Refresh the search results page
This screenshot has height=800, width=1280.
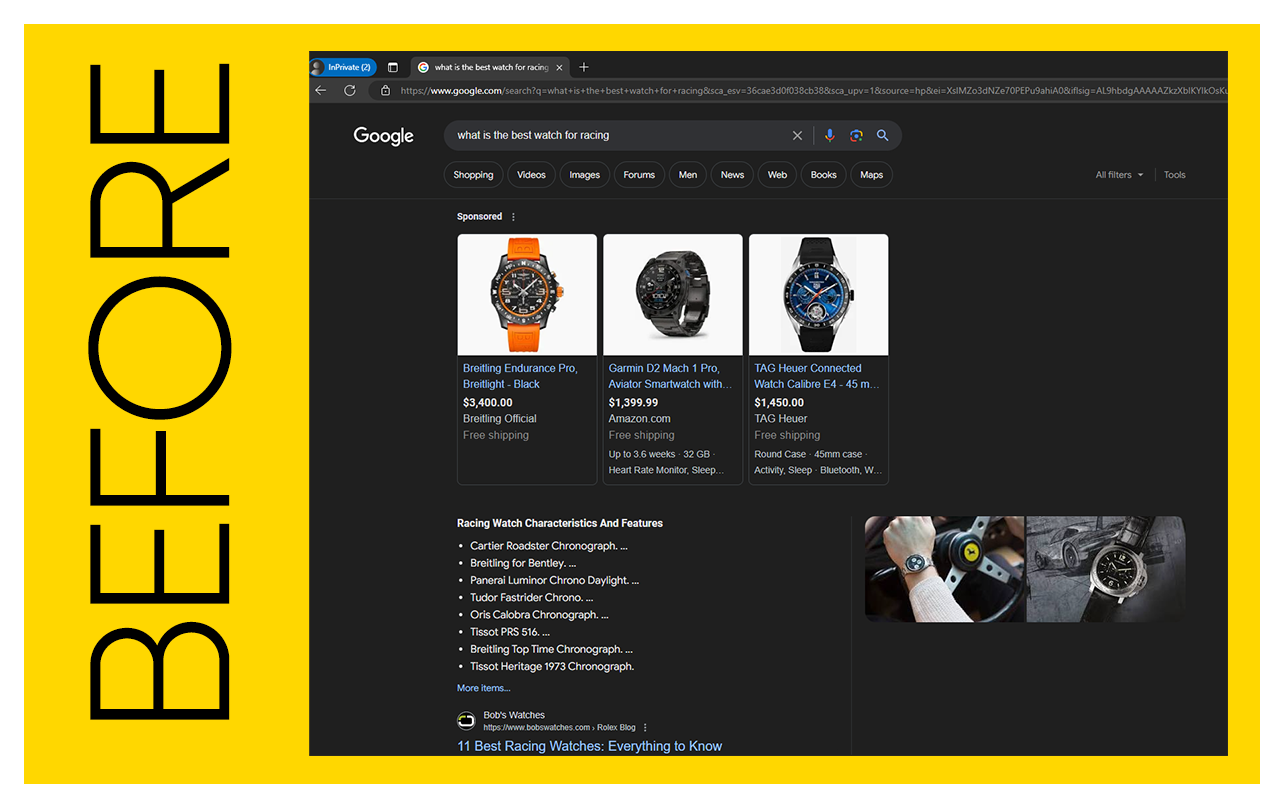(x=348, y=90)
